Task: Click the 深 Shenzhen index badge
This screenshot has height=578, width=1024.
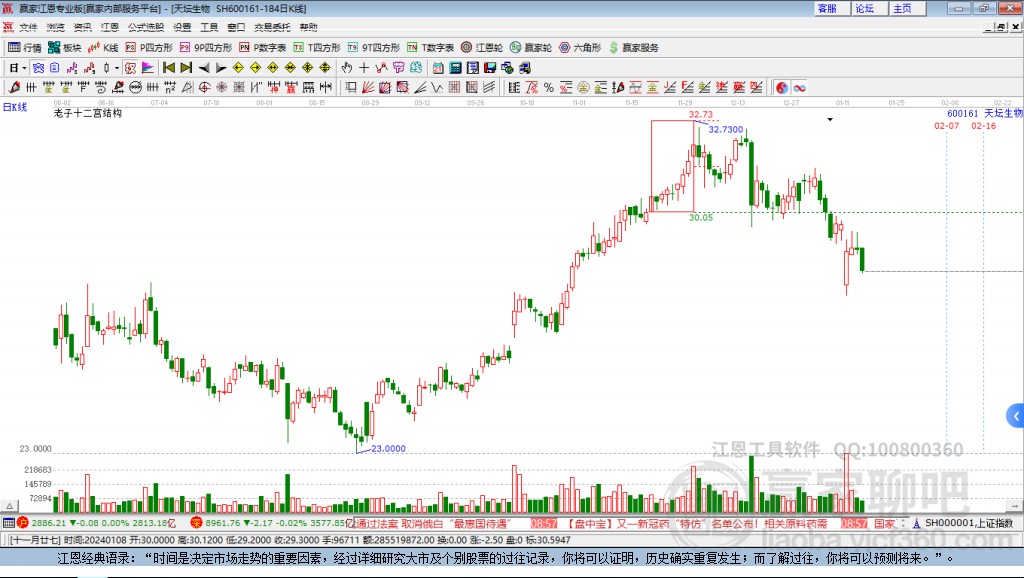Action: coord(197,522)
